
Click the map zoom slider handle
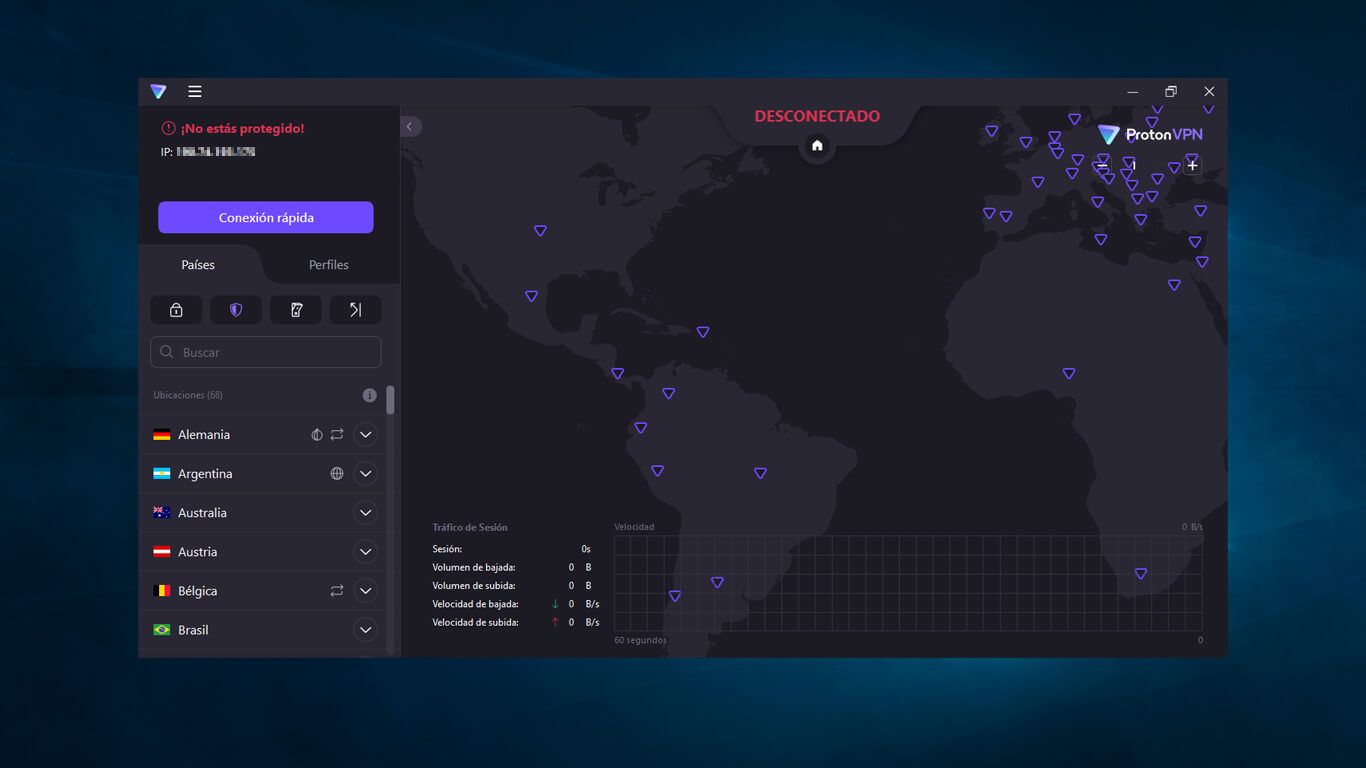[1133, 166]
